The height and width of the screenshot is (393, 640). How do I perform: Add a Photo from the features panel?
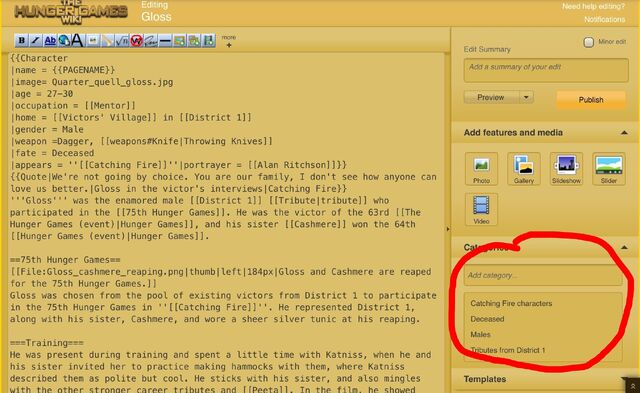[481, 169]
